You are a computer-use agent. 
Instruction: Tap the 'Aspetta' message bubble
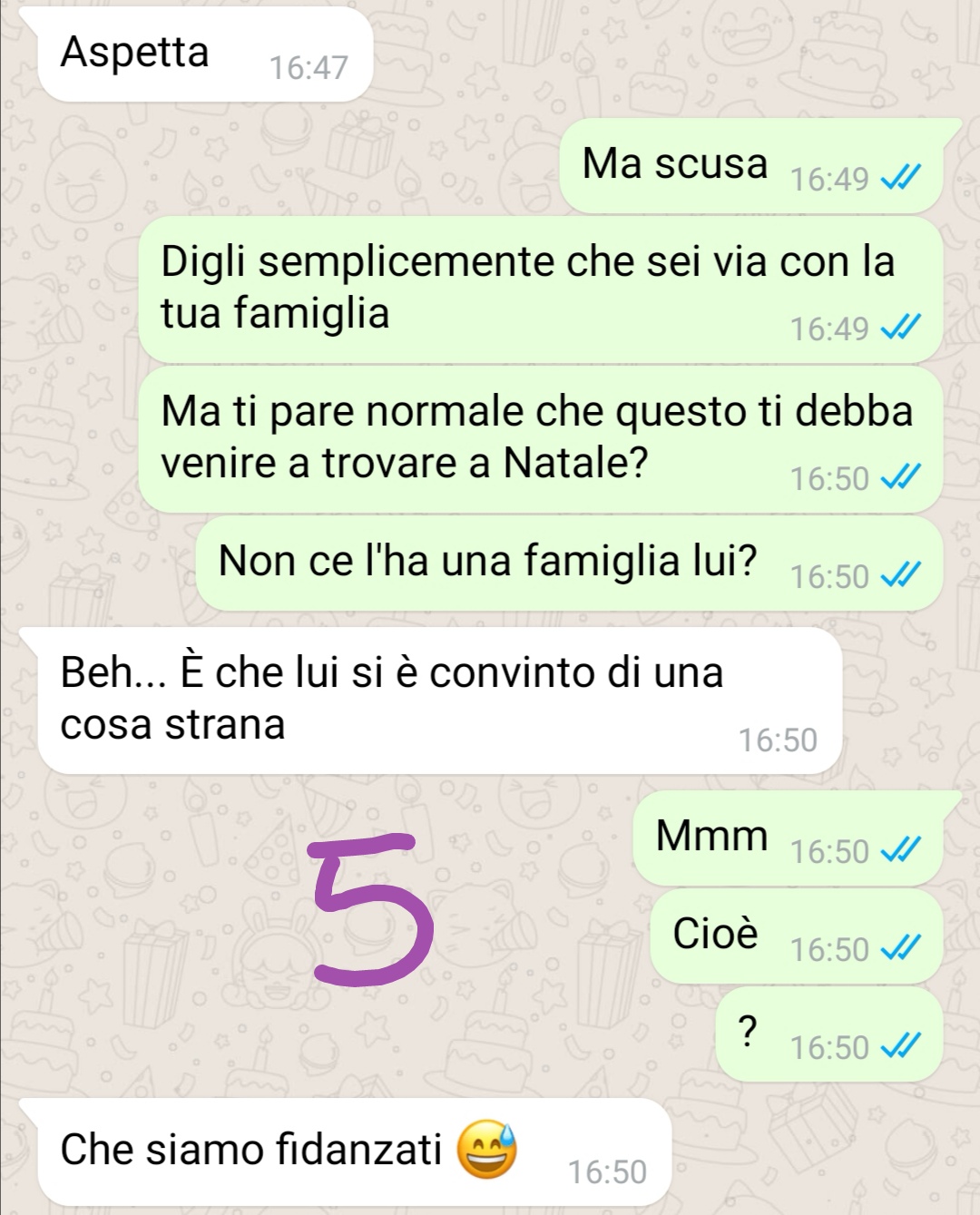point(205,54)
